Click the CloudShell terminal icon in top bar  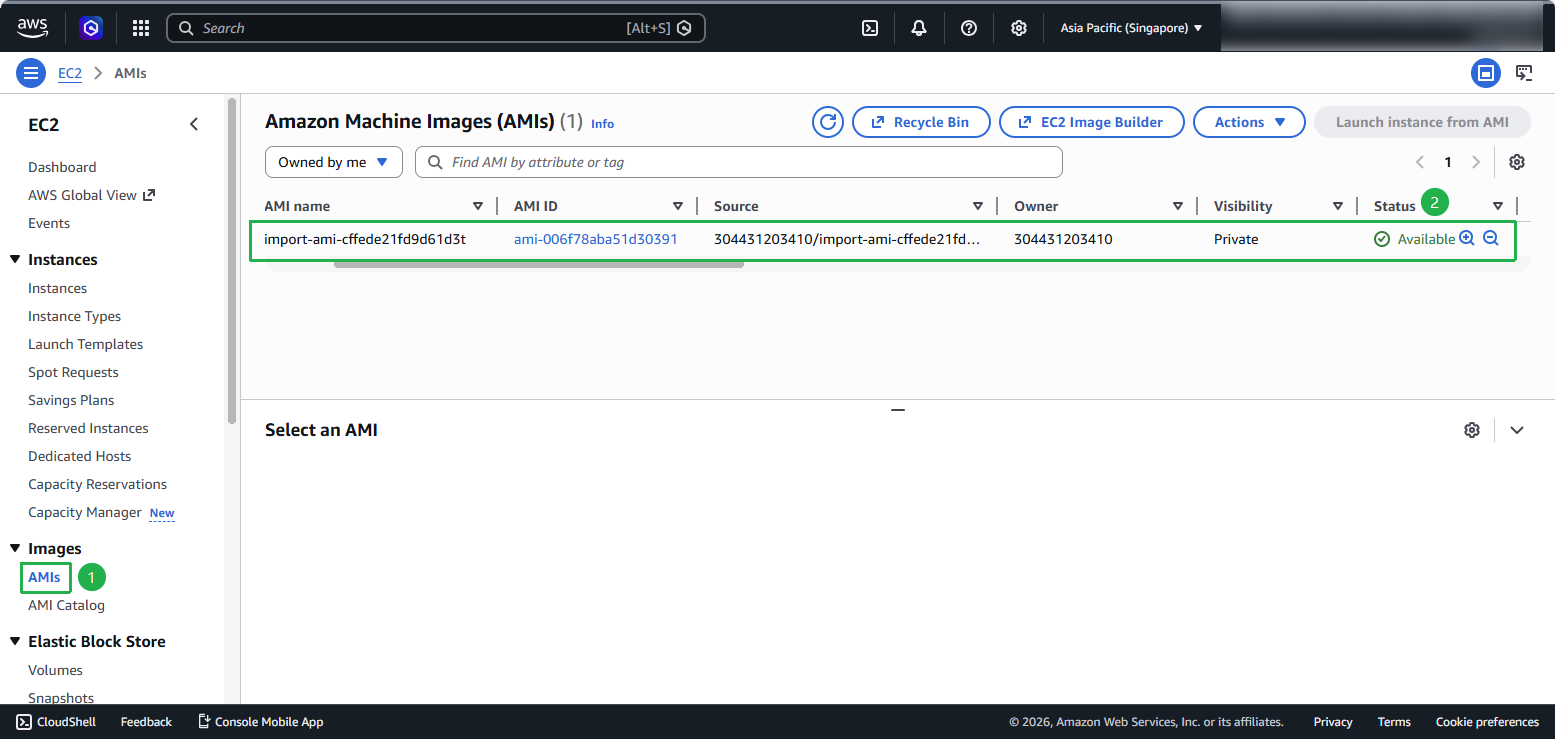pyautogui.click(x=870, y=28)
